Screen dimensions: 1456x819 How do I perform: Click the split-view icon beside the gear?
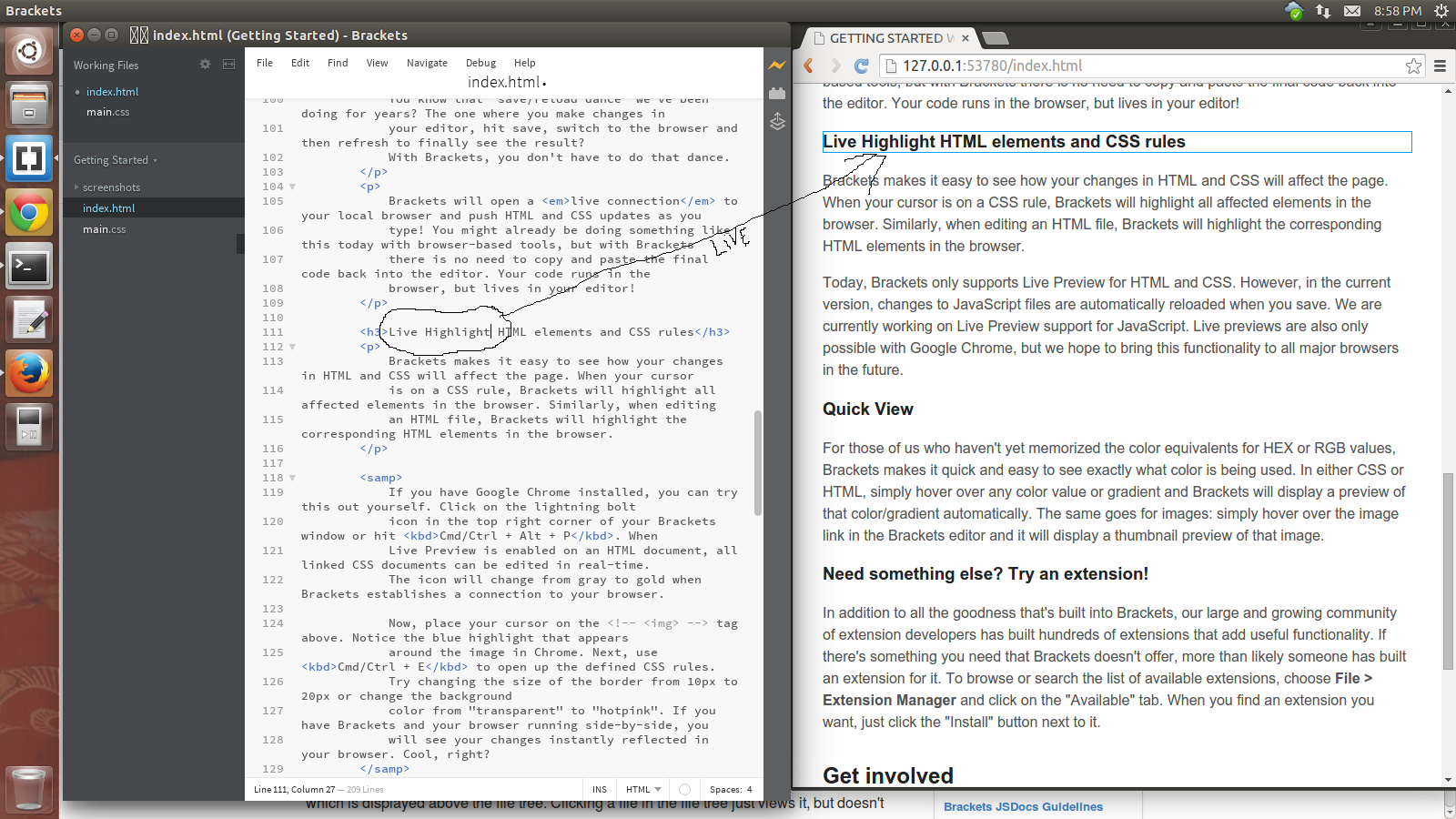point(228,65)
